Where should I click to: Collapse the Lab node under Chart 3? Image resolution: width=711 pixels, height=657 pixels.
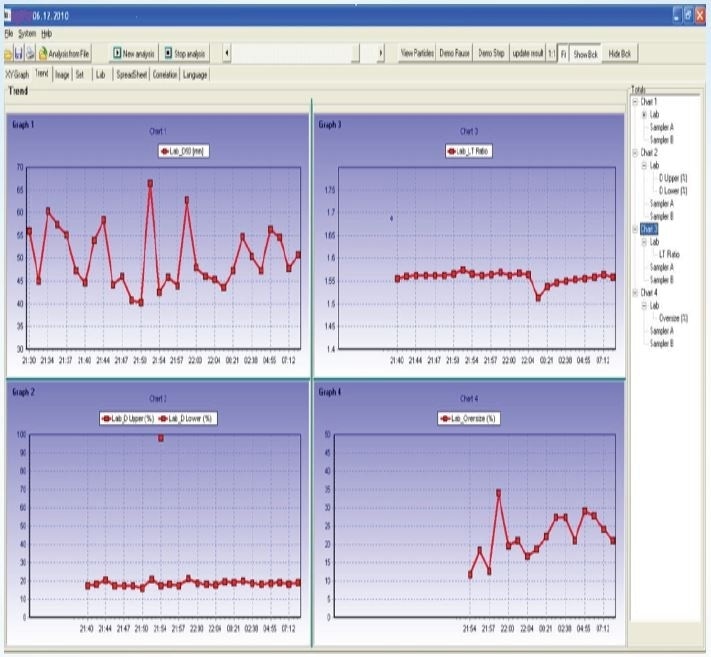click(644, 242)
